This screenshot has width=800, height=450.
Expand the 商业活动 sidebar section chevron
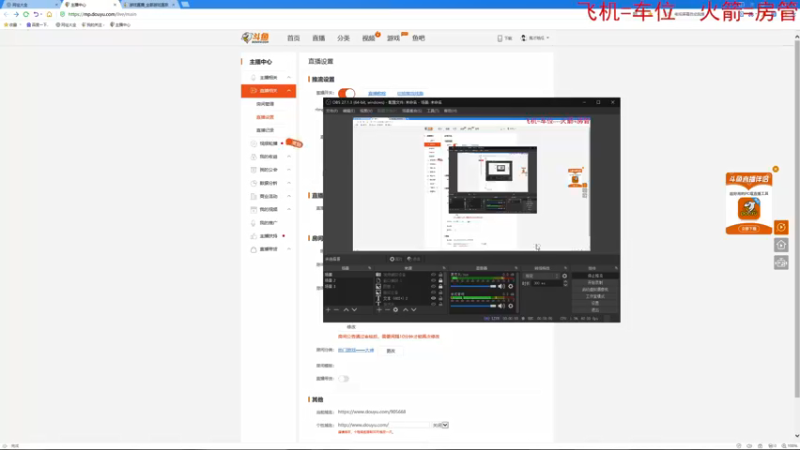coord(289,196)
